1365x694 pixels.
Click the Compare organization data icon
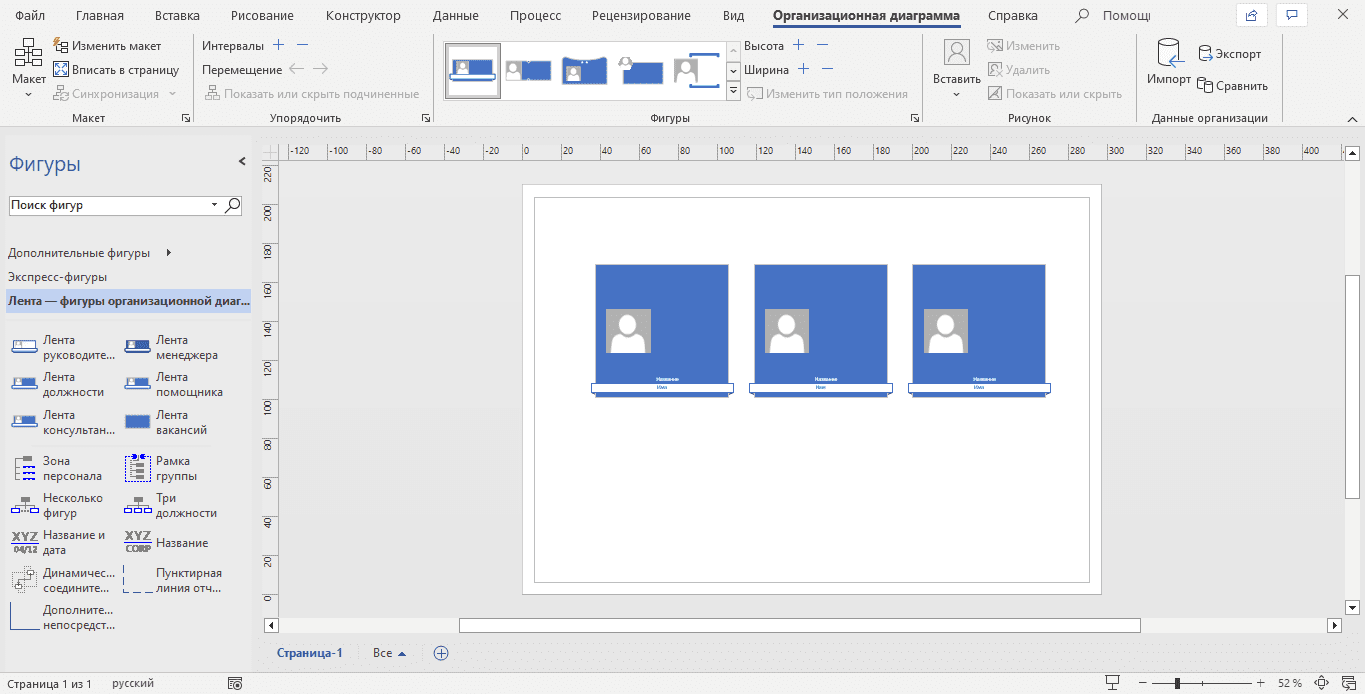point(1206,86)
